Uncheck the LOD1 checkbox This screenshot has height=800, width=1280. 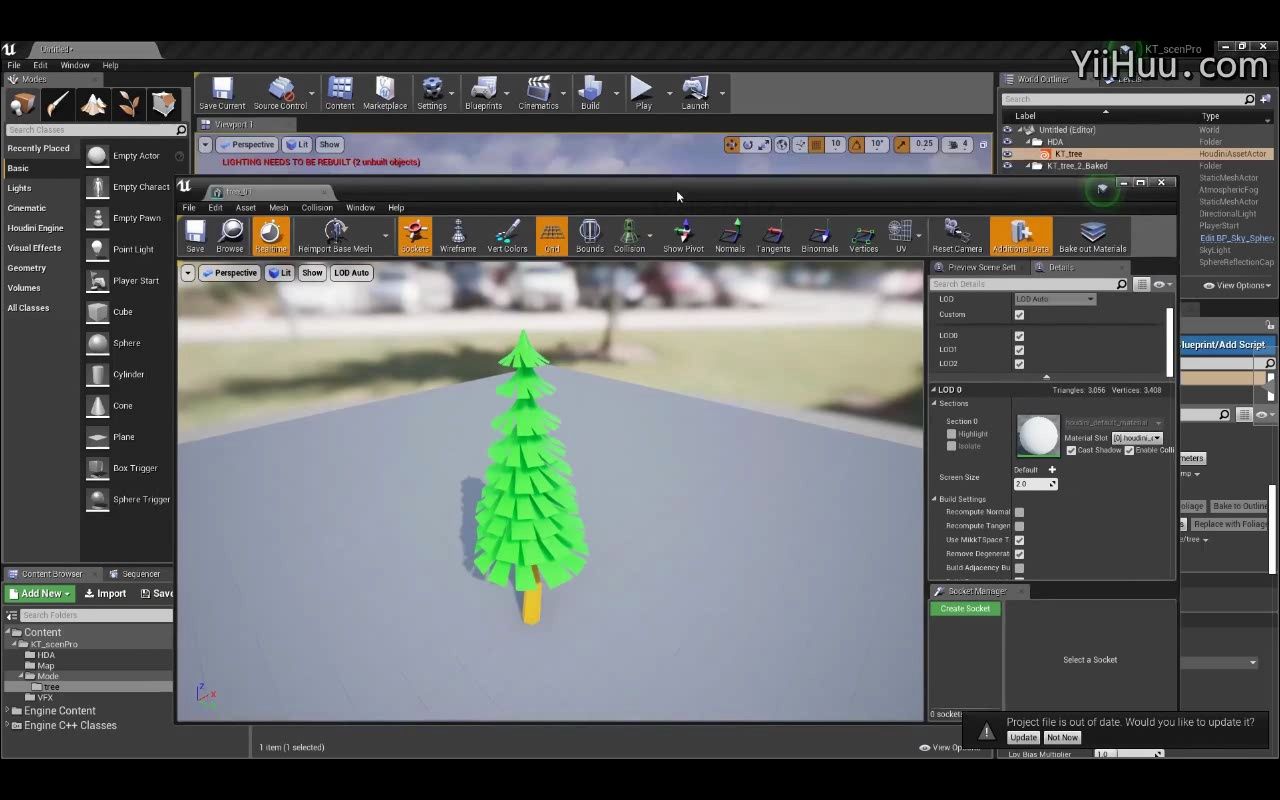coord(1019,349)
